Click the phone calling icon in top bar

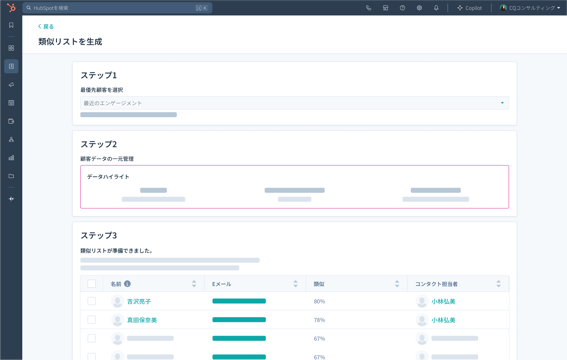pos(368,8)
